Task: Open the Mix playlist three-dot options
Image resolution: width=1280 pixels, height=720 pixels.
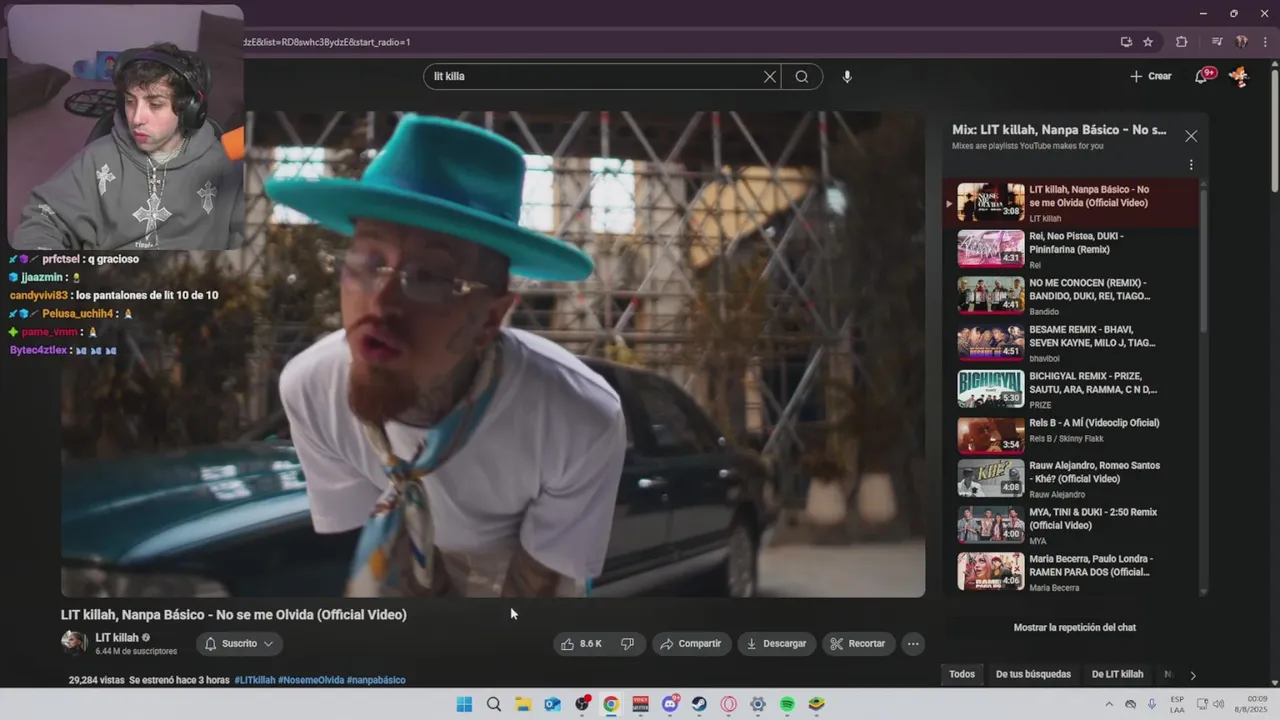Action: click(x=1191, y=165)
